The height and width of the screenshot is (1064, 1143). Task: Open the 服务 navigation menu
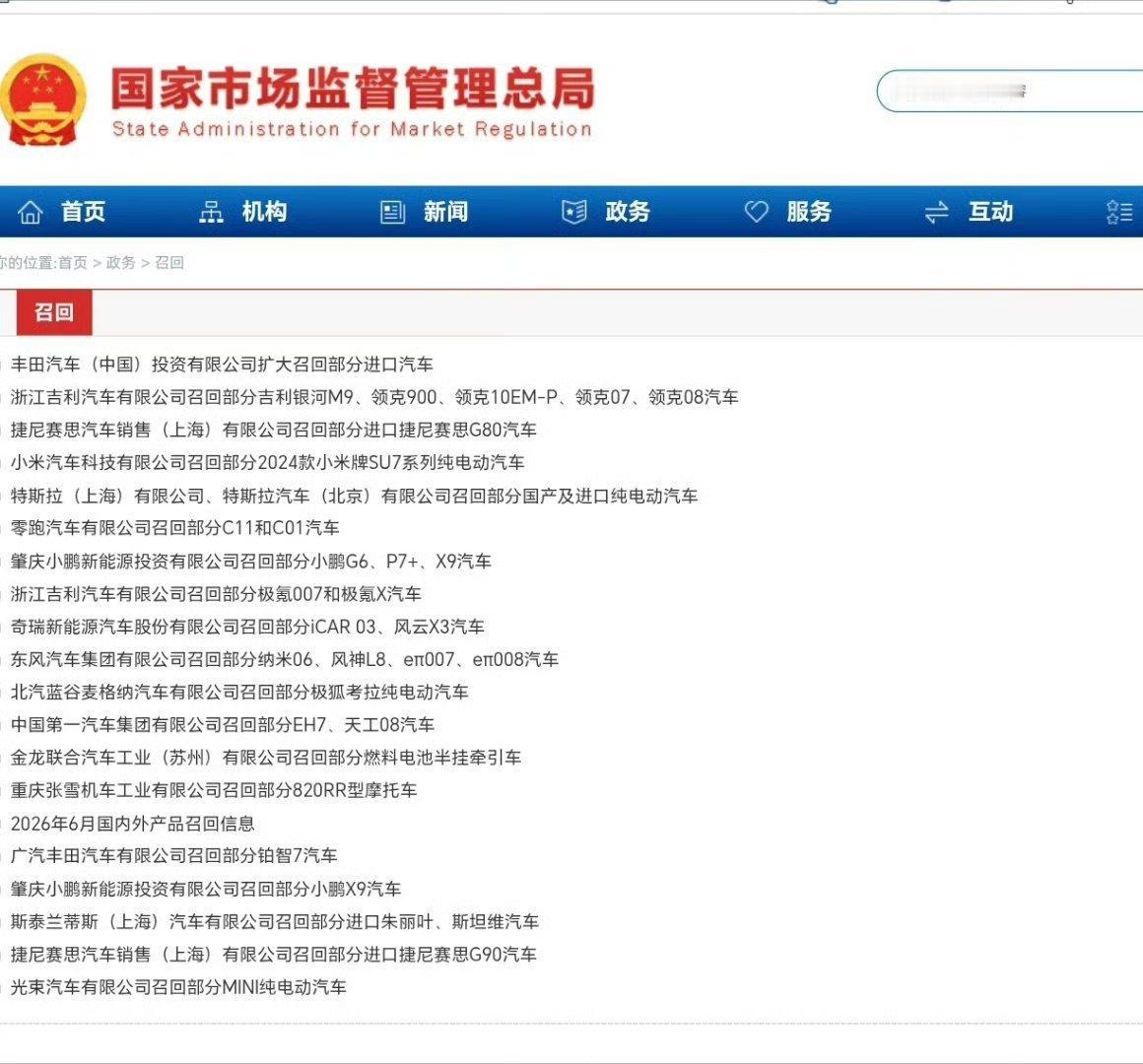[809, 212]
